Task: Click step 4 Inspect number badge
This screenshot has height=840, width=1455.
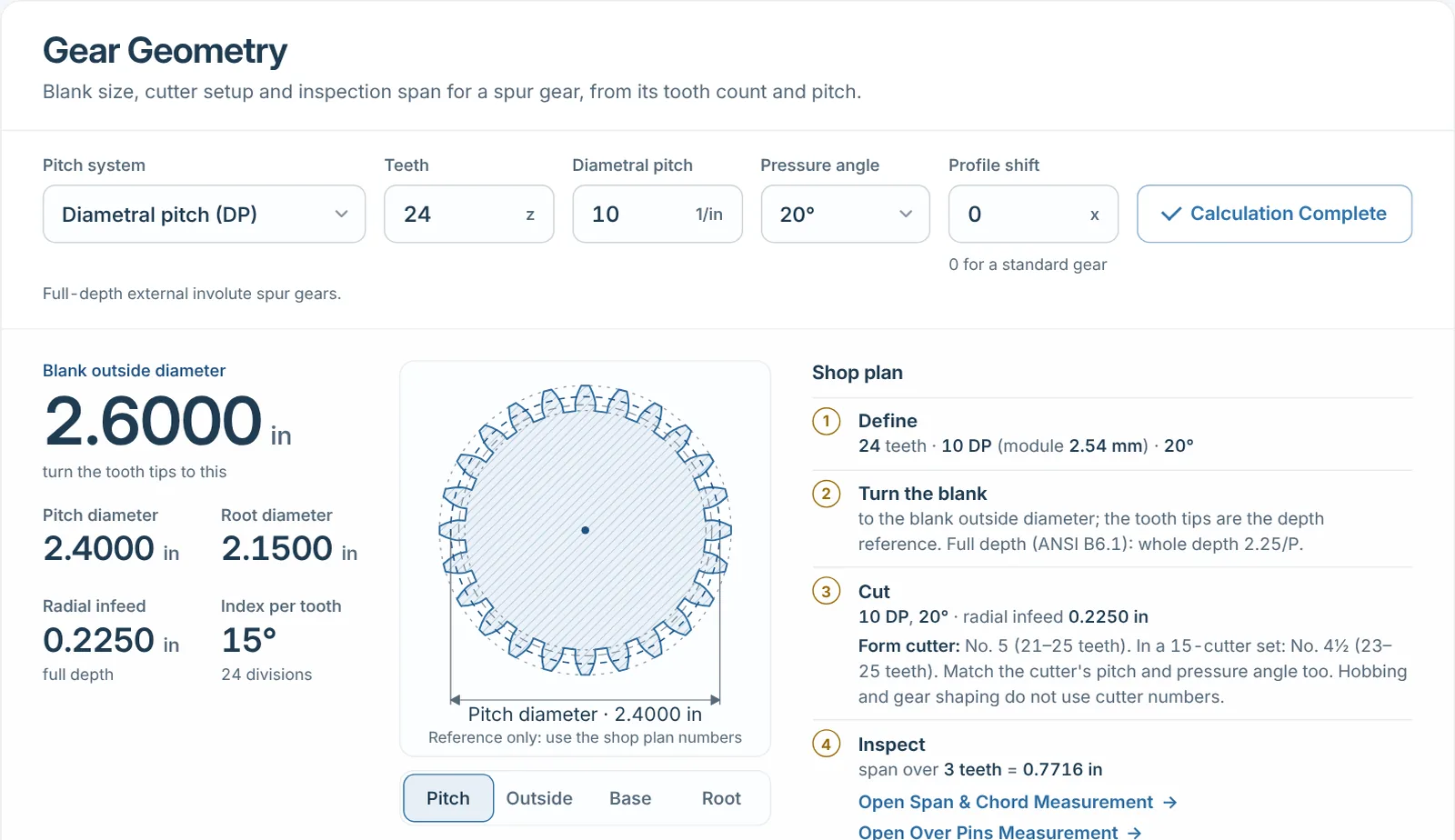Action: point(826,745)
